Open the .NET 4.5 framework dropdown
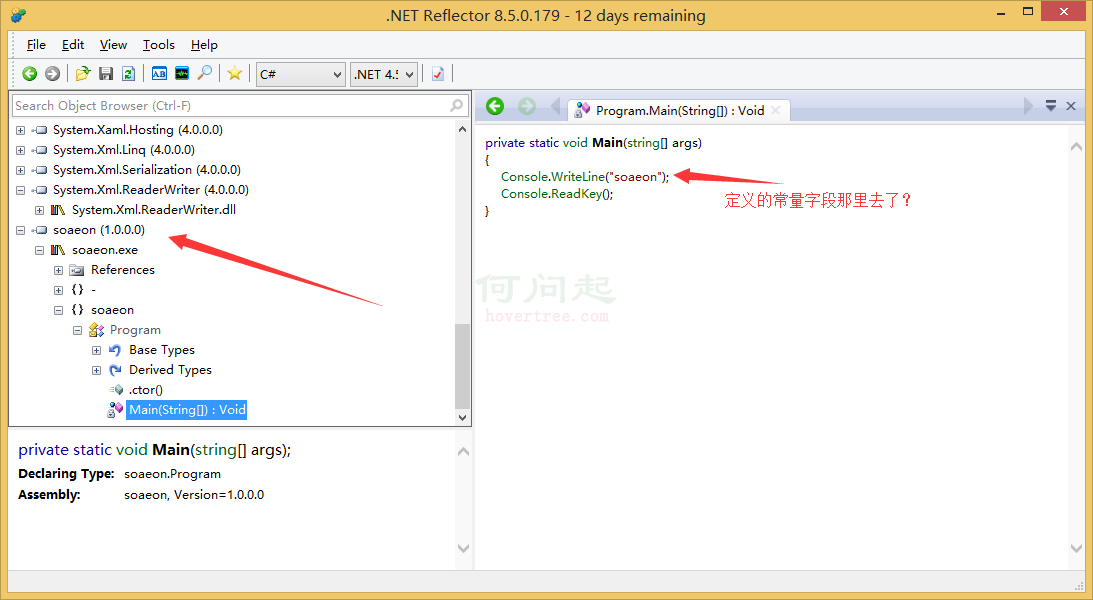1093x600 pixels. click(x=383, y=74)
